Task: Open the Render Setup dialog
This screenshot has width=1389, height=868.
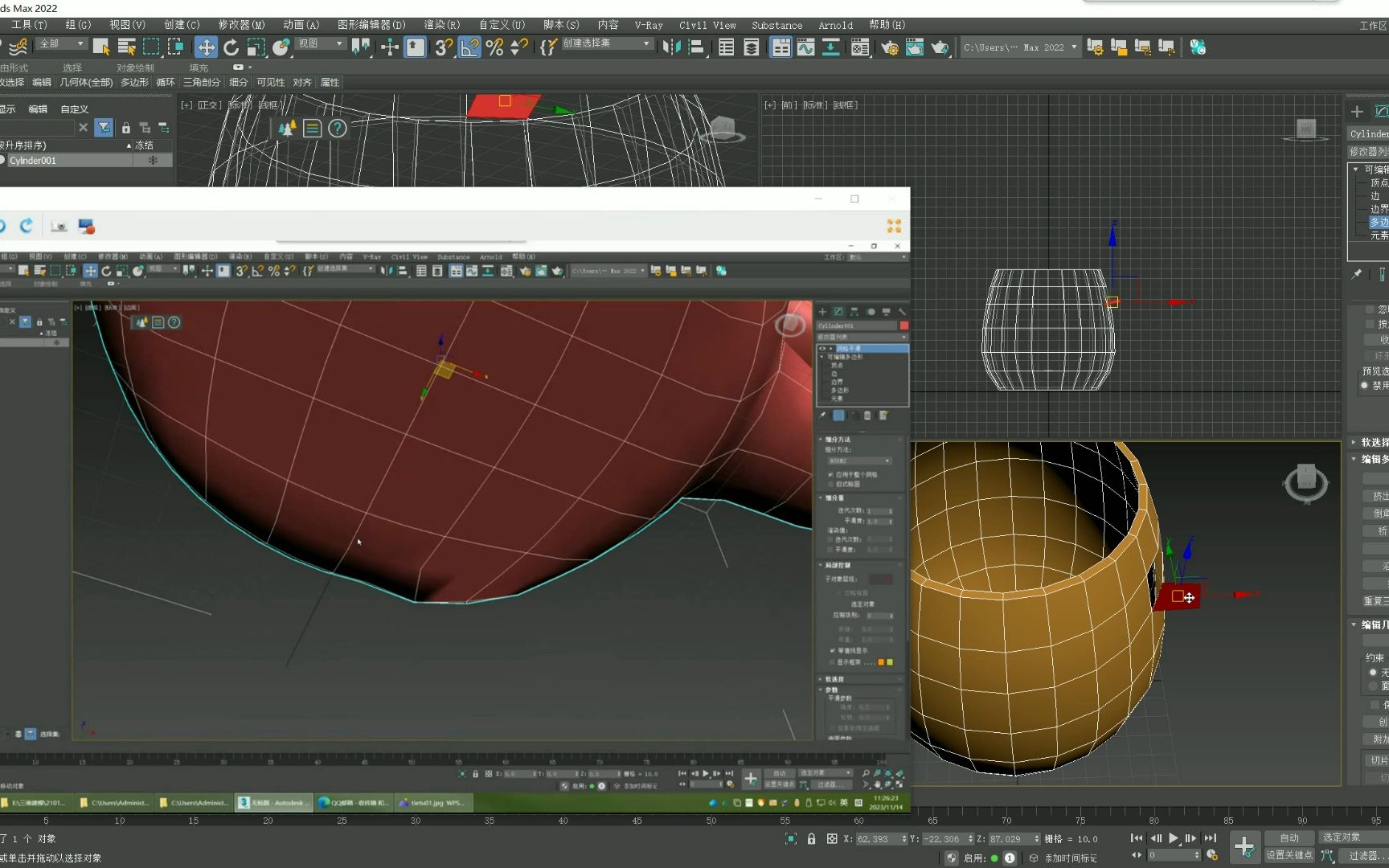Action: (x=892, y=47)
